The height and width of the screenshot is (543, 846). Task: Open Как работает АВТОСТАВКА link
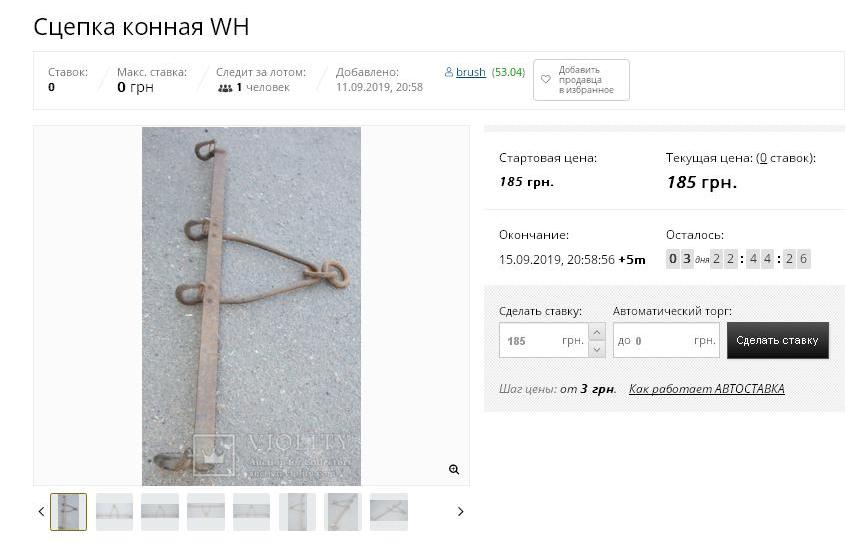click(706, 389)
